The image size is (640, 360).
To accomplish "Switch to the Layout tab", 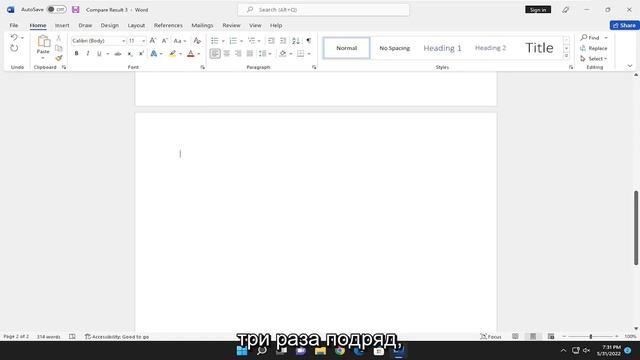I will tap(136, 25).
